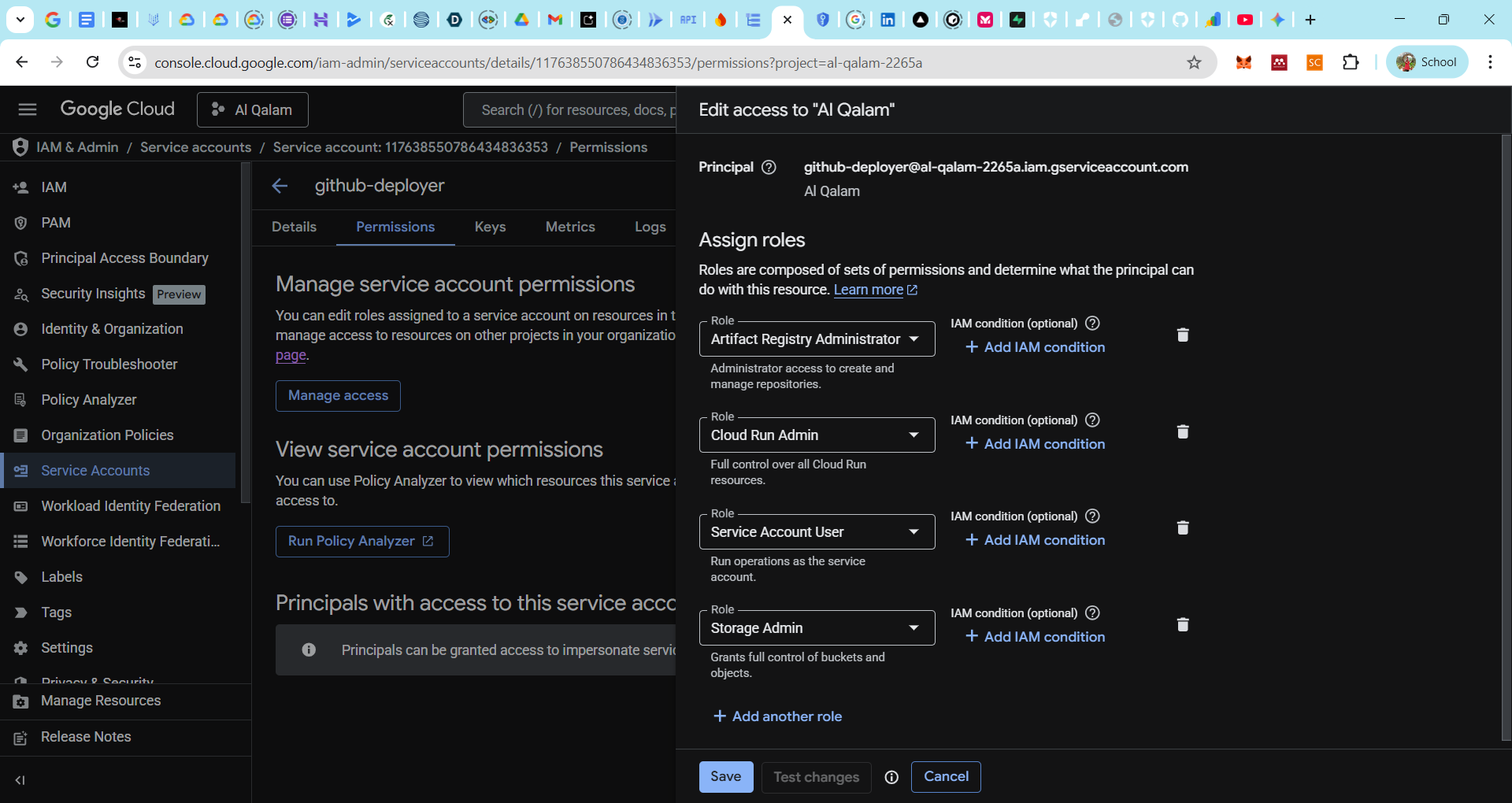Open the MetaMask fox extension

coord(1243,62)
